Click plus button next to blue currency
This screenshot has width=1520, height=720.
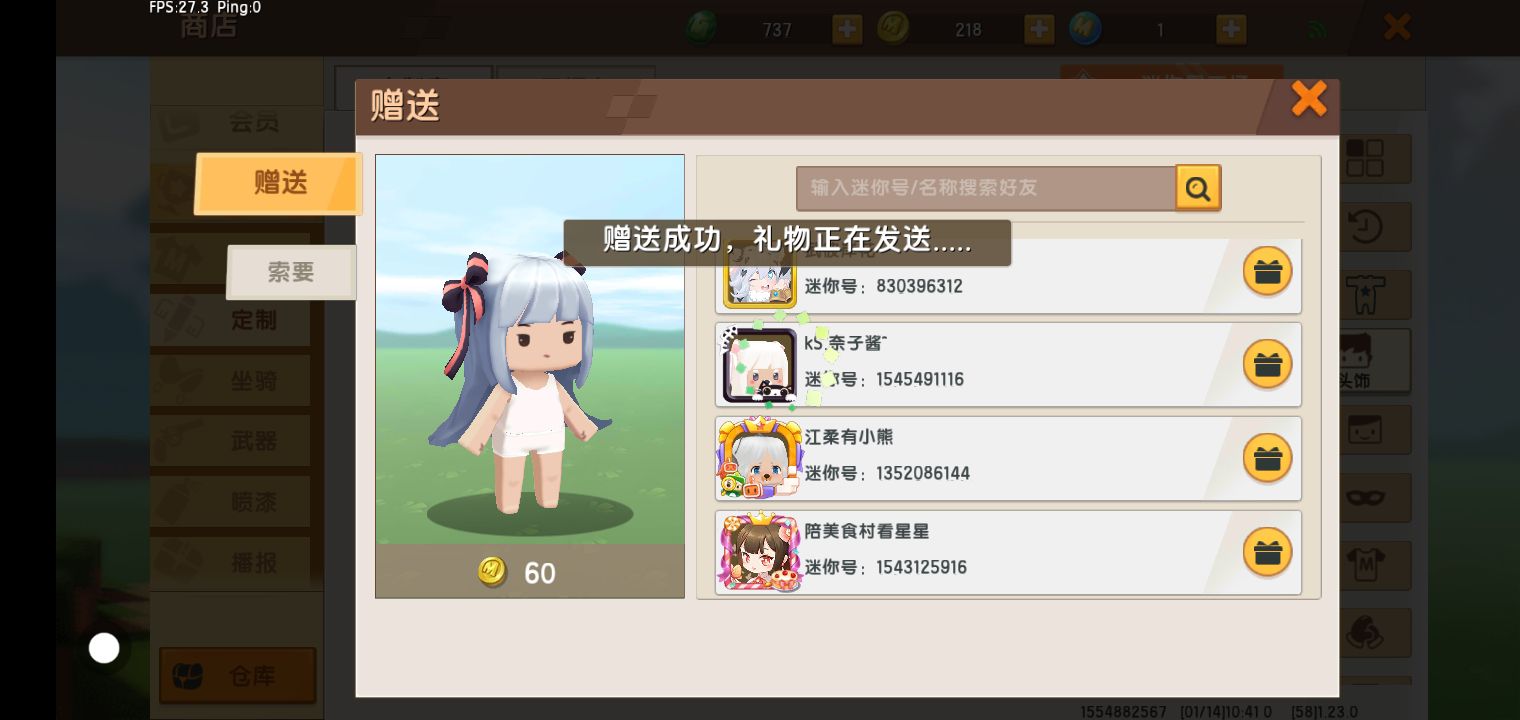coord(1231,29)
